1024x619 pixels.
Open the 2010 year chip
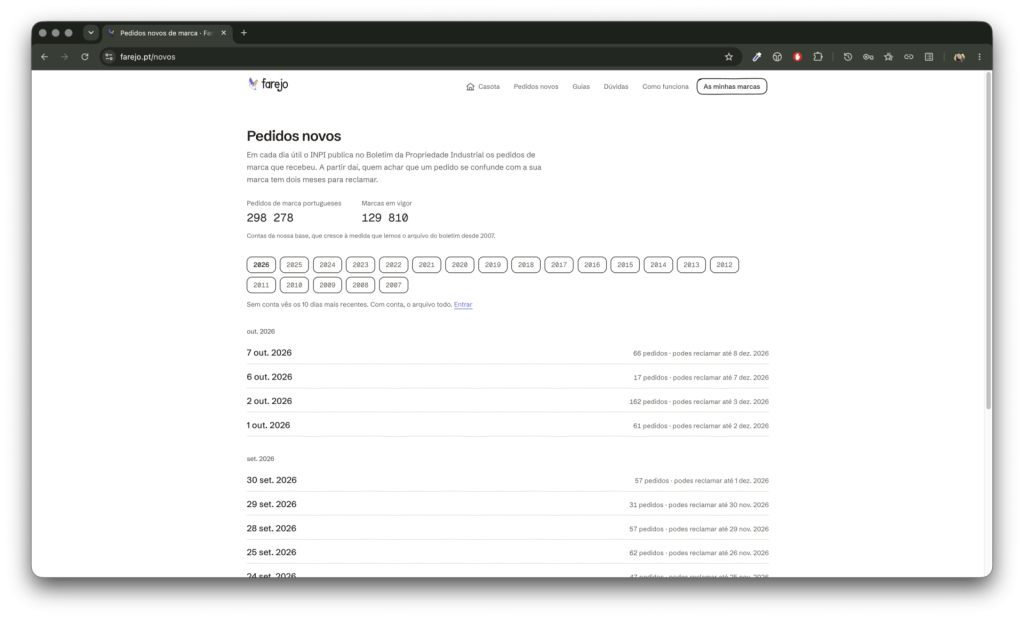coord(294,285)
